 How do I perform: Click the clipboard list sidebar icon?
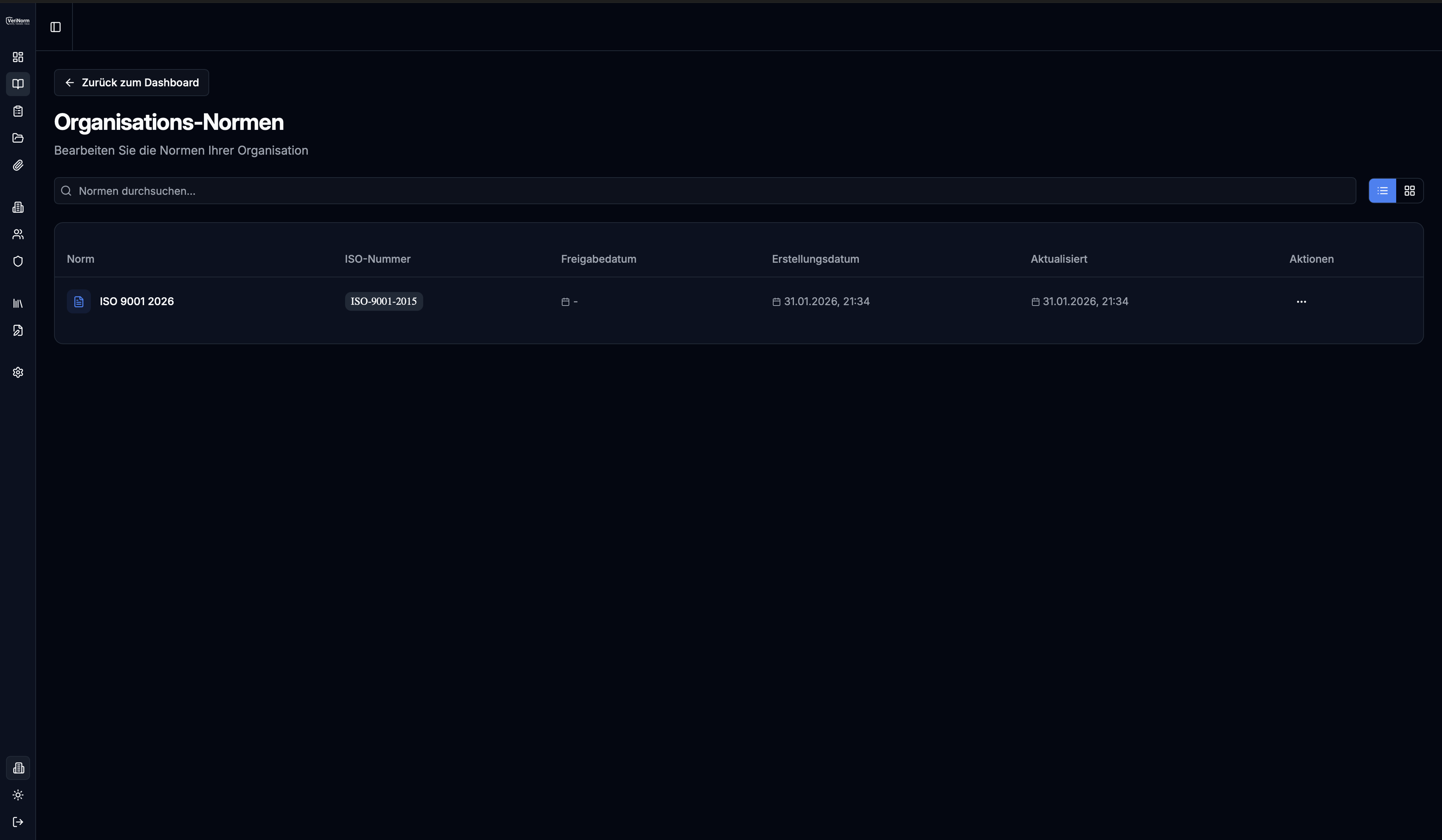tap(18, 111)
